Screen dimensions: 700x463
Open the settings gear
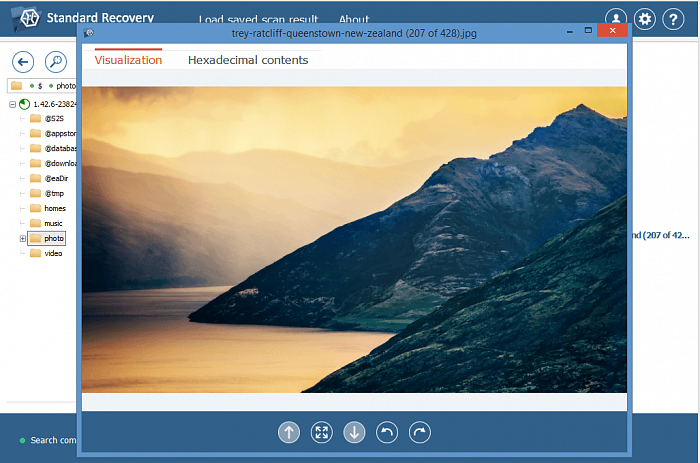[x=646, y=19]
